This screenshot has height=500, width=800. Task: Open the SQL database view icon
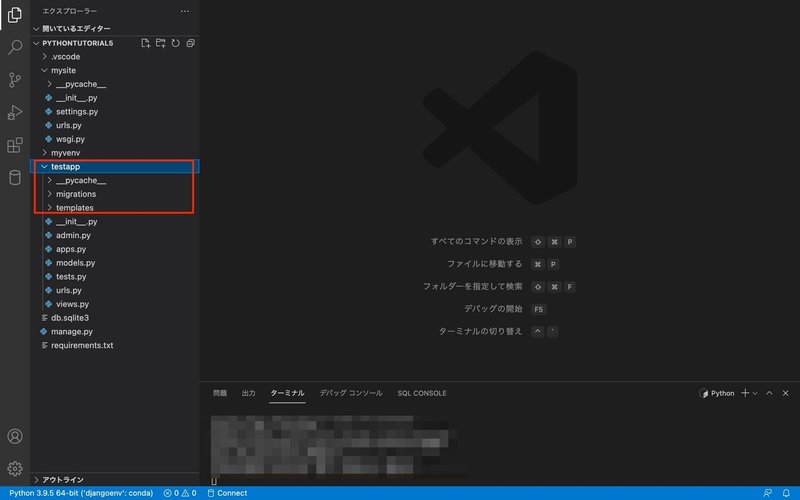click(15, 178)
